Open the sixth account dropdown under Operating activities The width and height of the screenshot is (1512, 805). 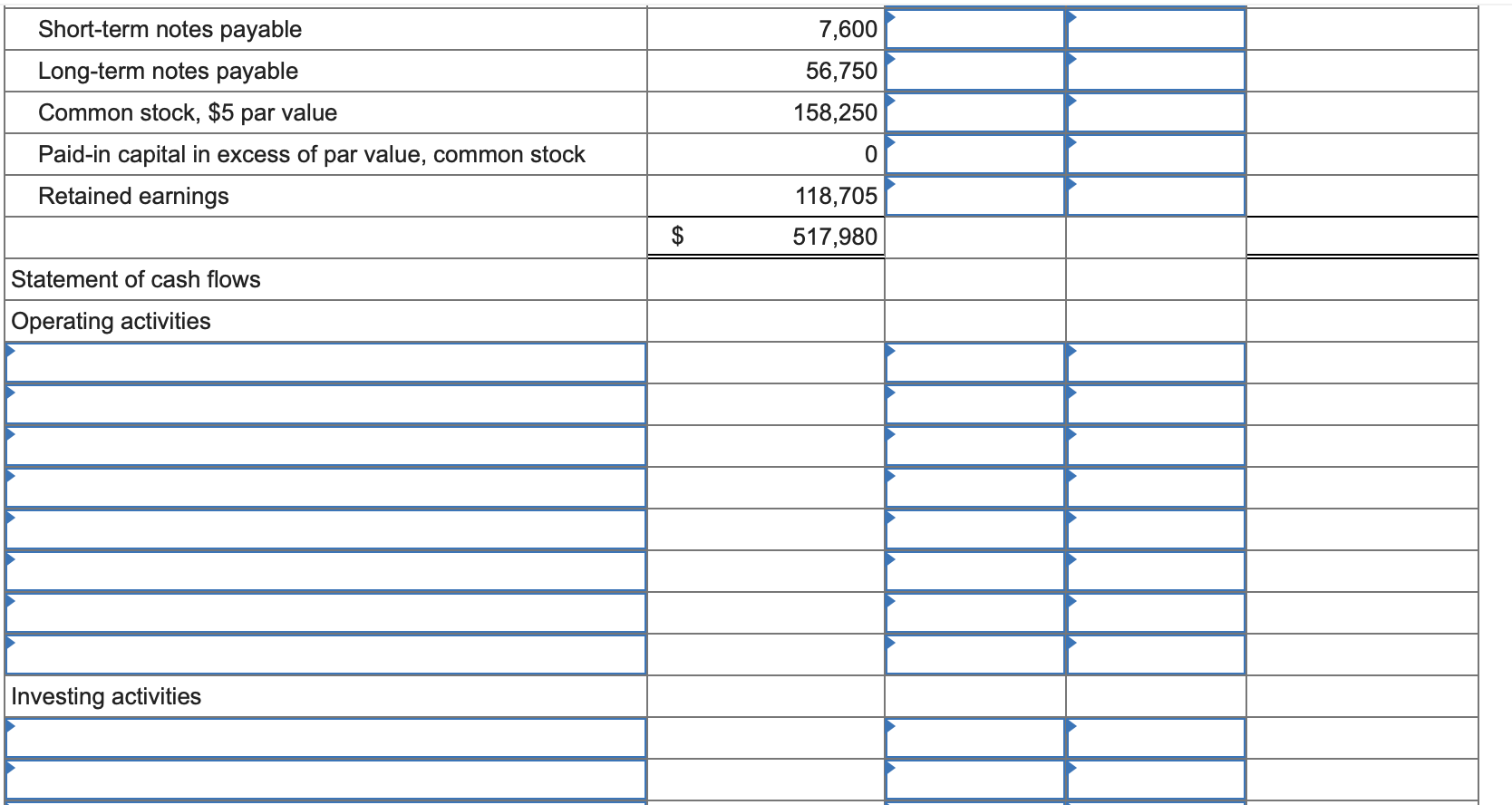click(x=325, y=571)
